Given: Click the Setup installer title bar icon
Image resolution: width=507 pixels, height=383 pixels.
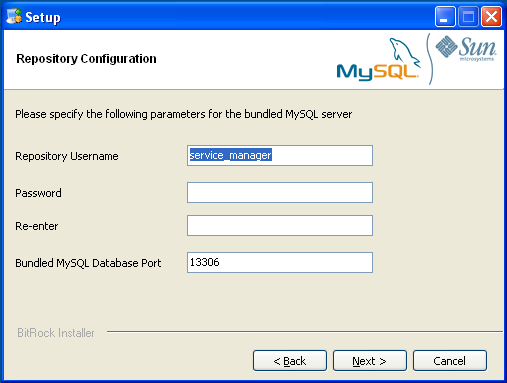Looking at the screenshot, I should (14, 16).
